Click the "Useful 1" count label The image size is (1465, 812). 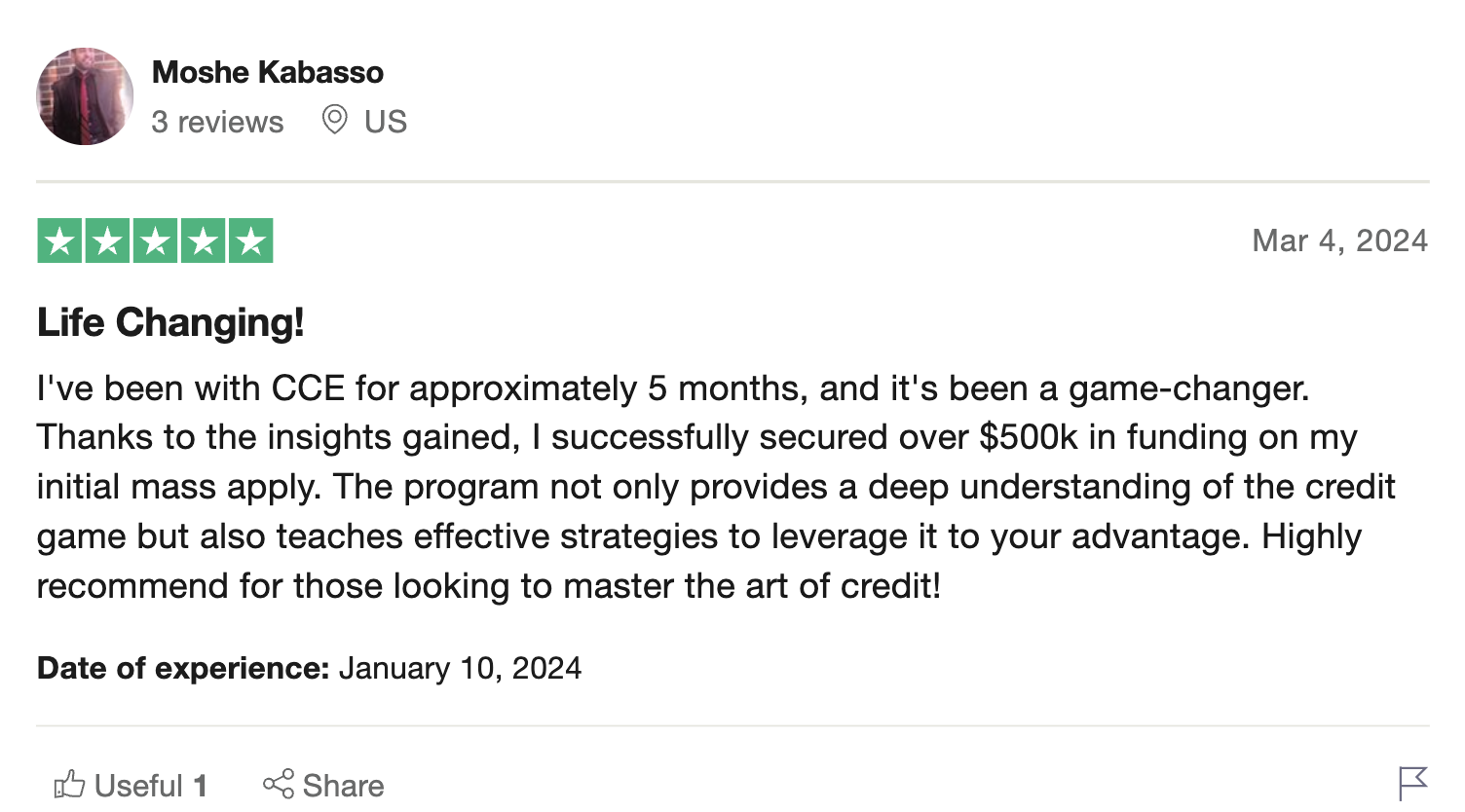pyautogui.click(x=151, y=786)
